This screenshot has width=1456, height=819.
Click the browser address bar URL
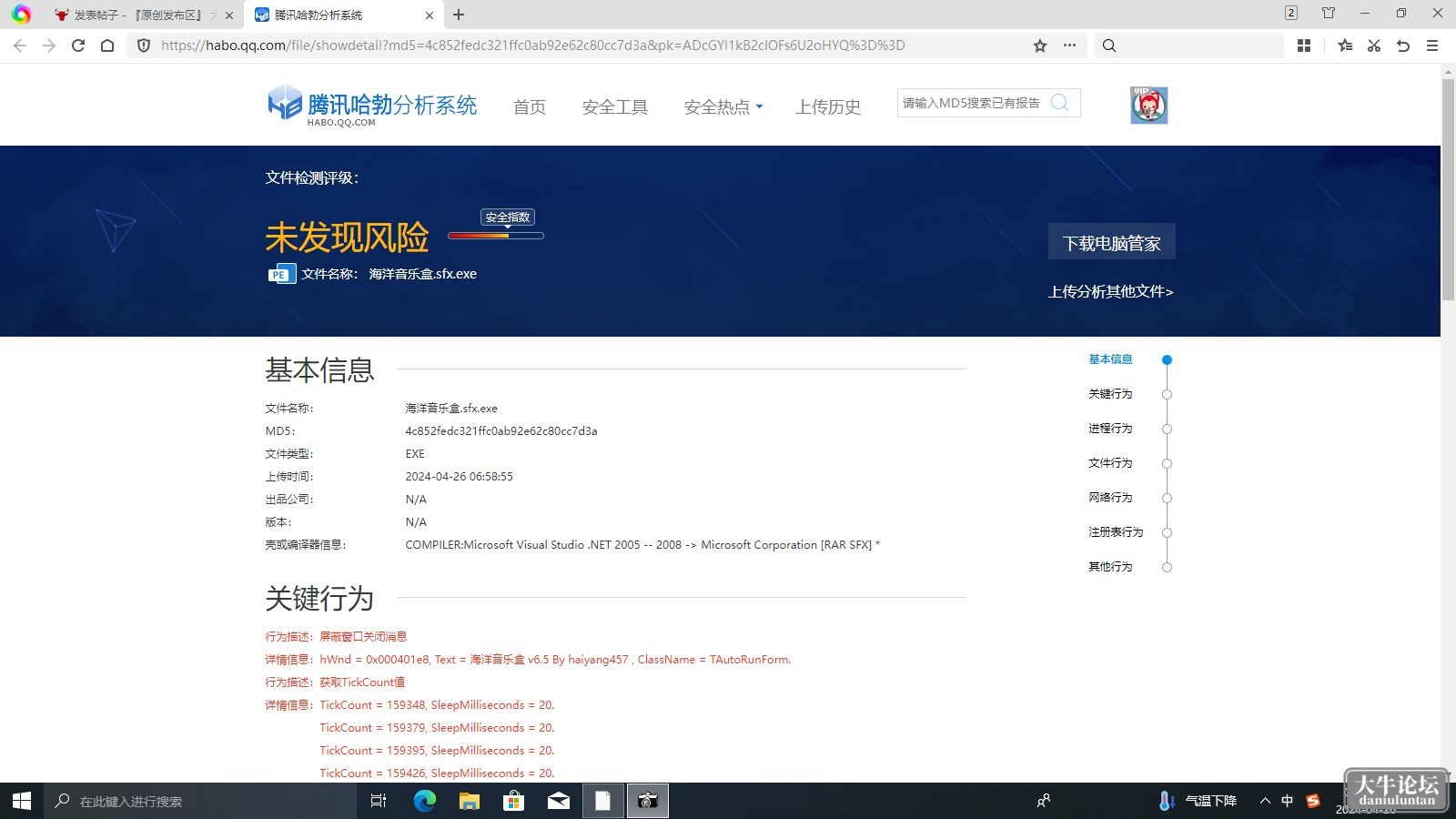tap(533, 45)
